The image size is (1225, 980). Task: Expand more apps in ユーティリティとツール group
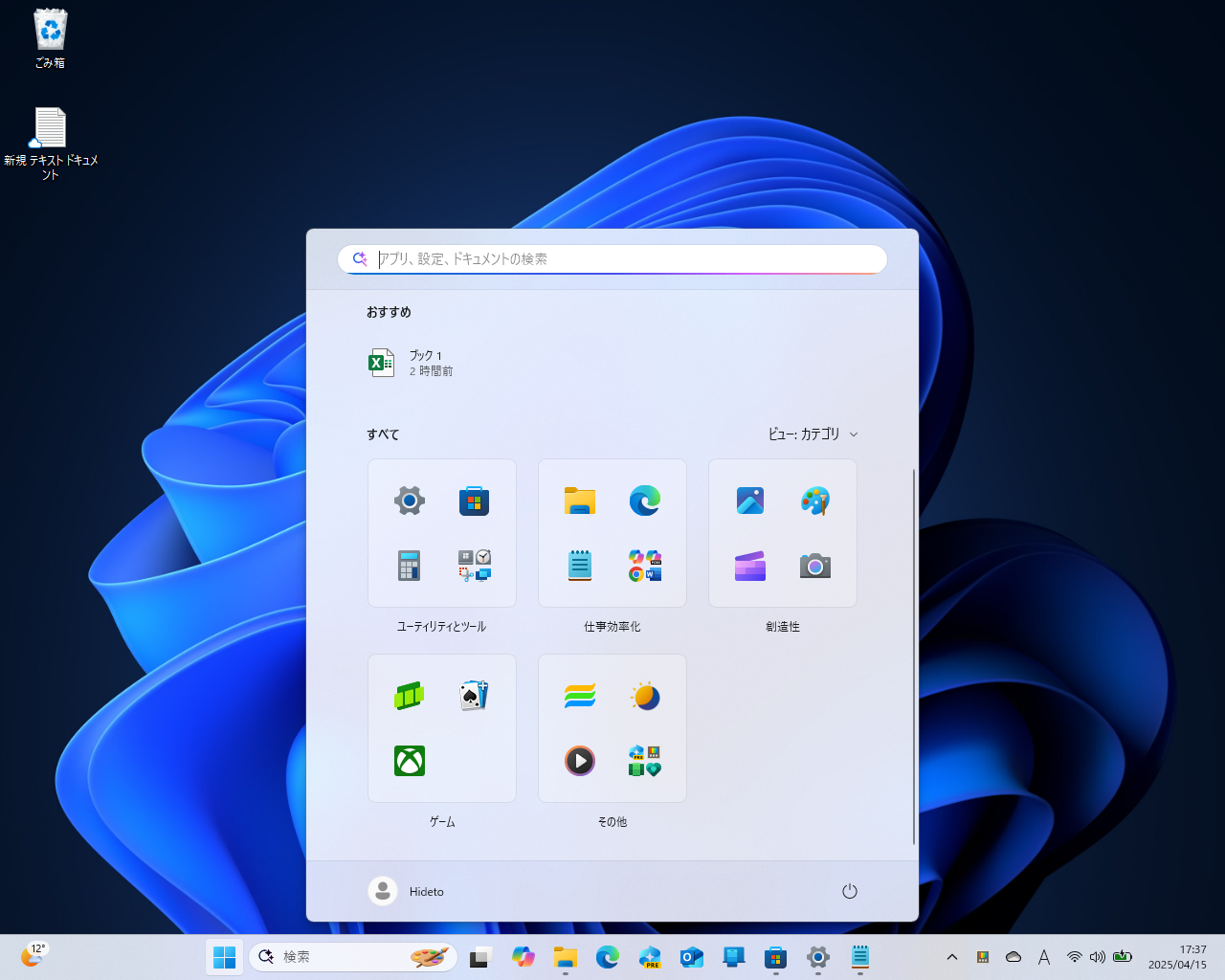coord(475,566)
